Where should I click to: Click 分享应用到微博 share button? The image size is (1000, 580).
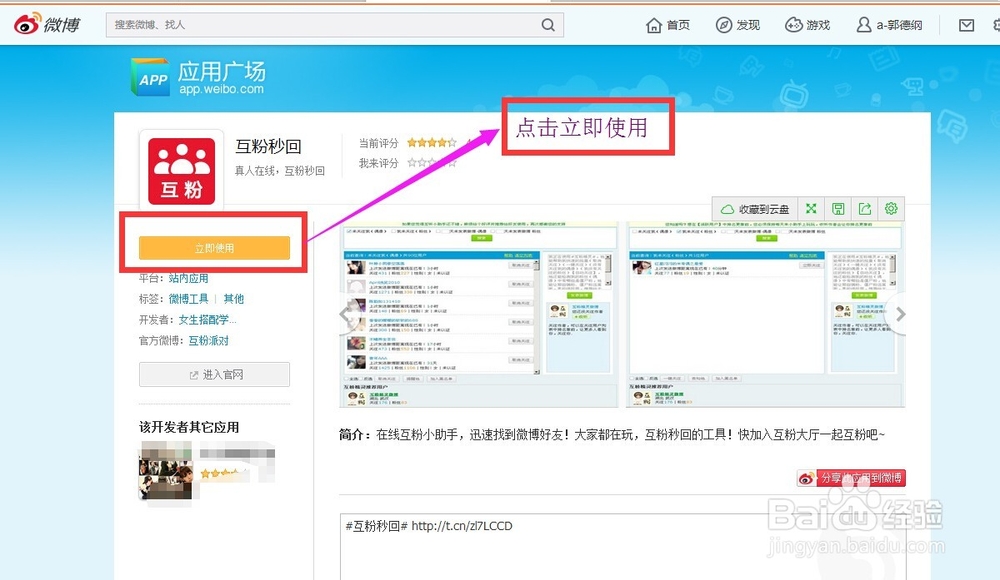pyautogui.click(x=851, y=478)
